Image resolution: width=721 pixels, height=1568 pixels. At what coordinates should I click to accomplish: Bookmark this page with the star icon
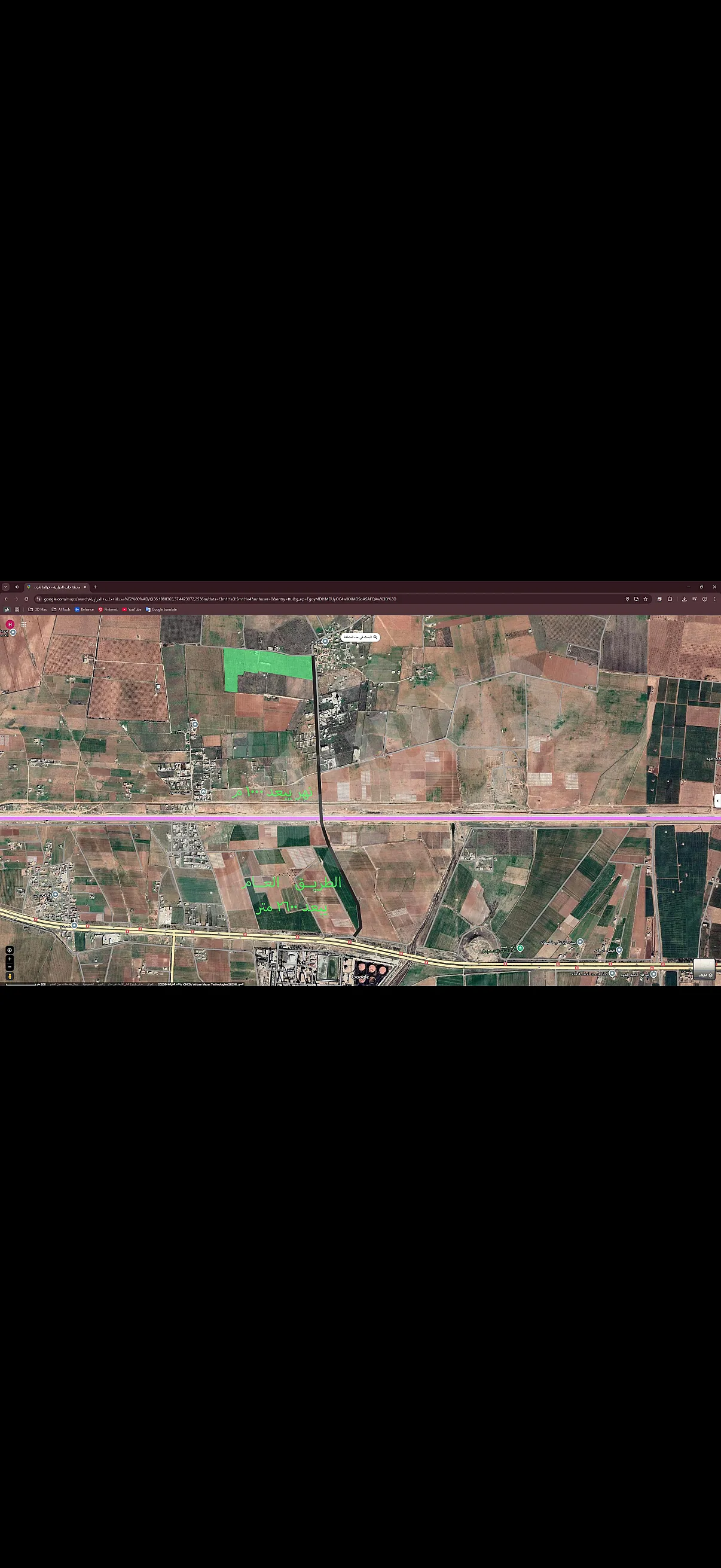(646, 599)
